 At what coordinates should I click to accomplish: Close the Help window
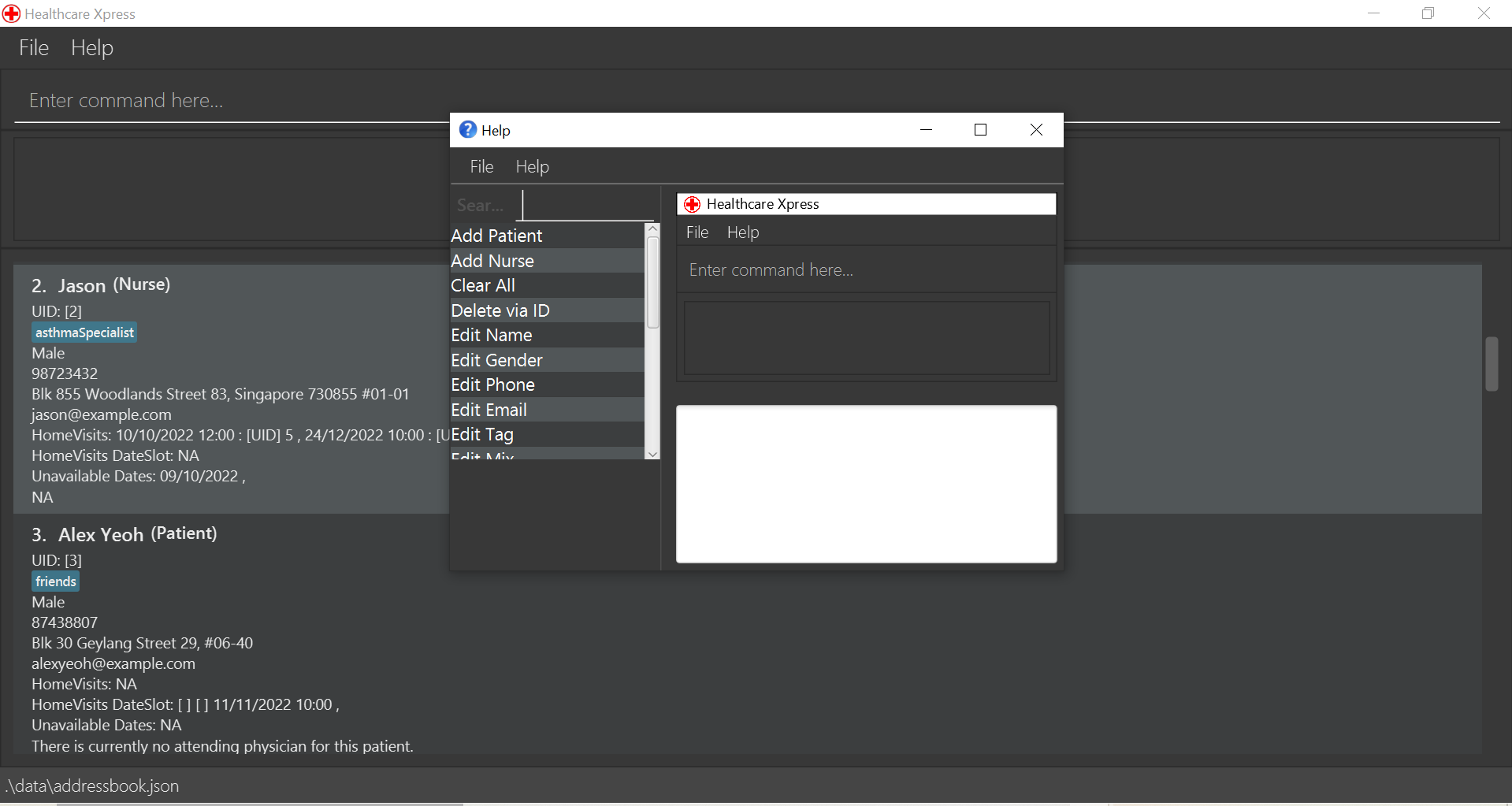[x=1036, y=130]
